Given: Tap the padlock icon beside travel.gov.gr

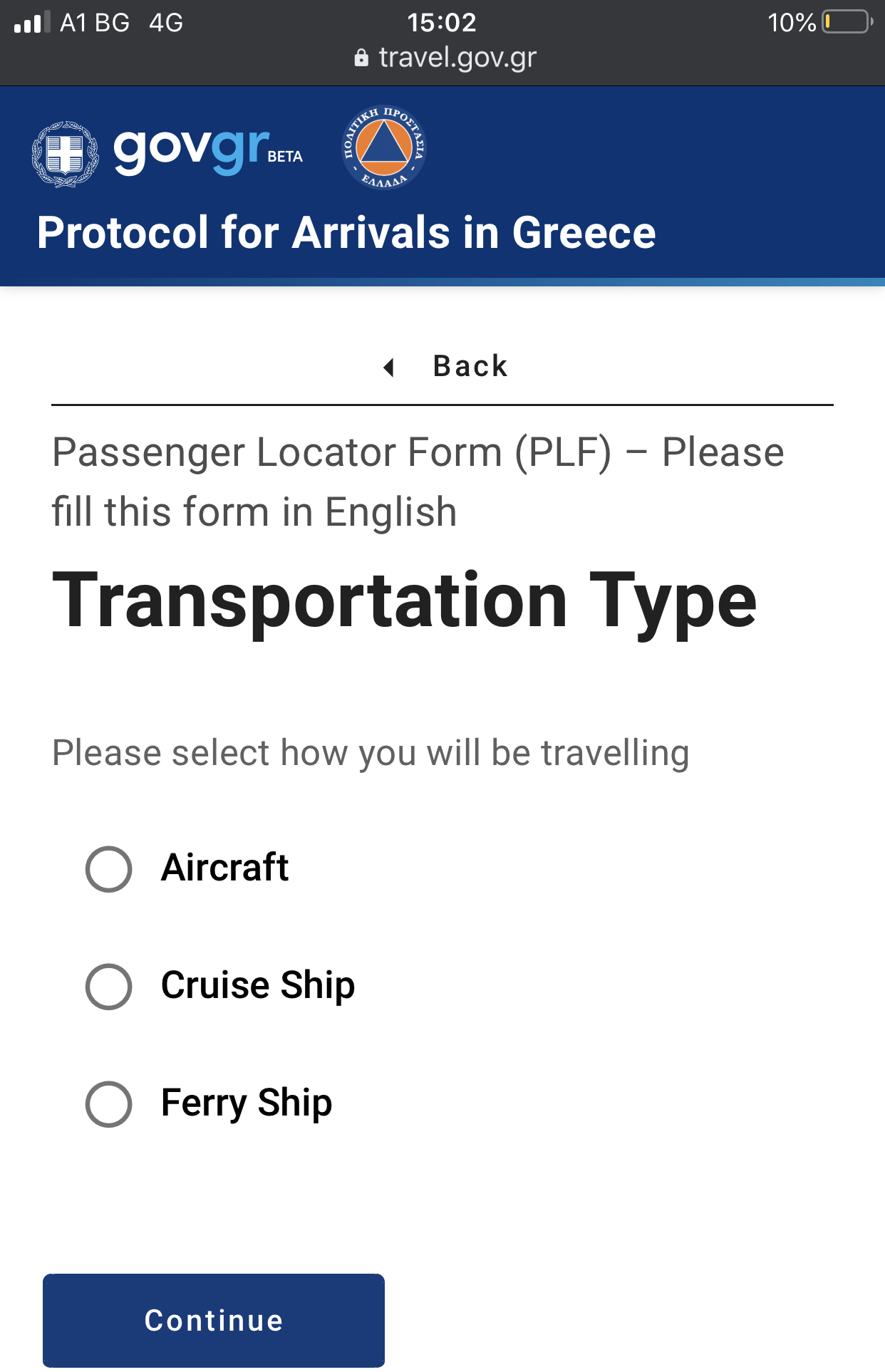Looking at the screenshot, I should 361,58.
